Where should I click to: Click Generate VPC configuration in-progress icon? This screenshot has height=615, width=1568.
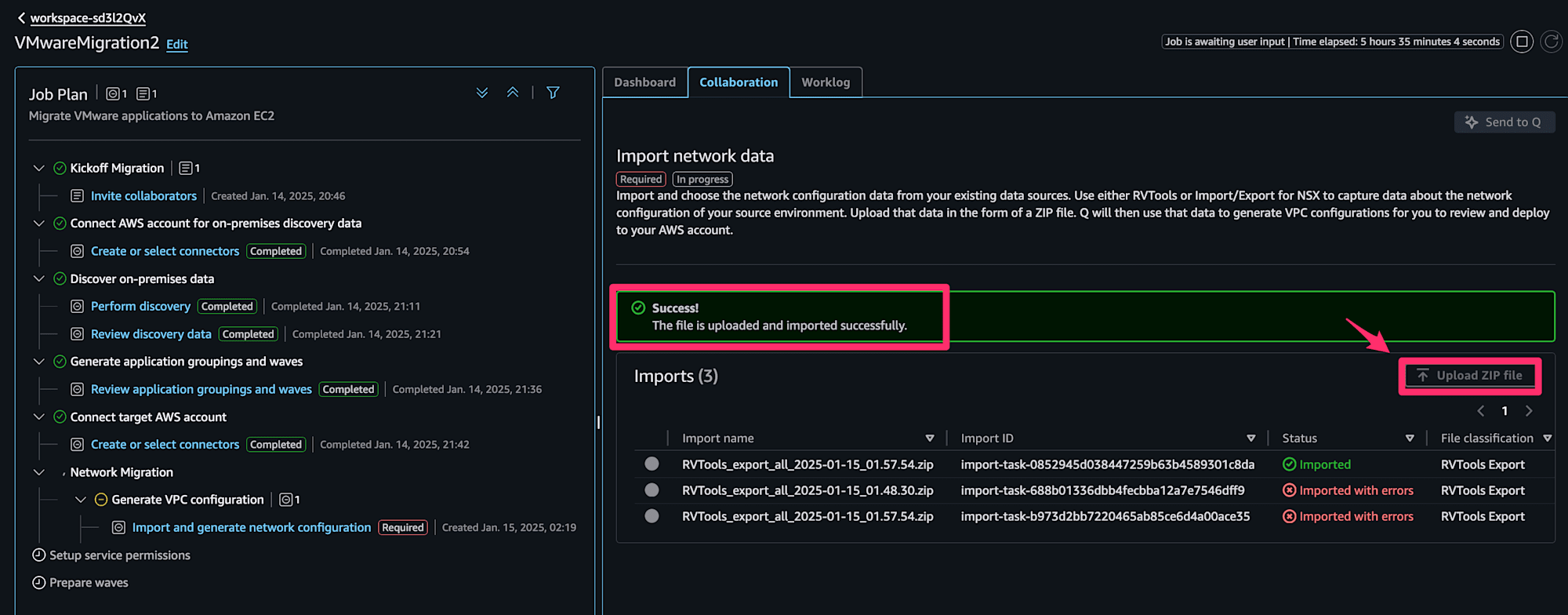coord(101,500)
